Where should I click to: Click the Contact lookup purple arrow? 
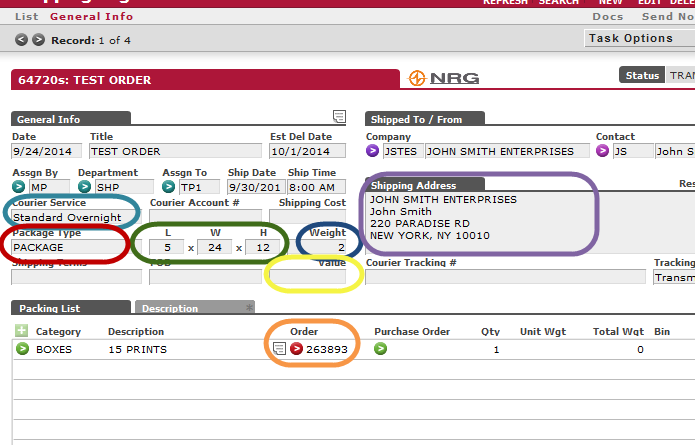coord(602,151)
